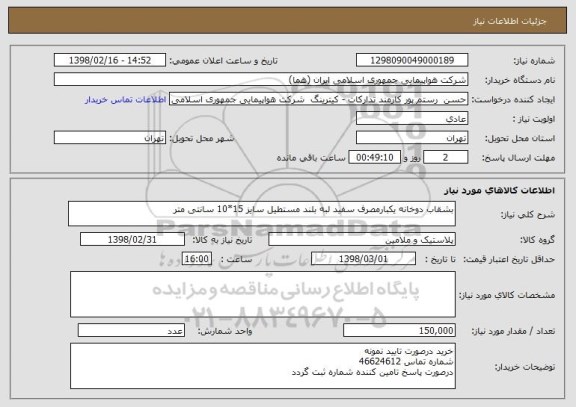Screen dimensions: 576x407
Task: Select the delivery city field تهران
Action: point(110,138)
